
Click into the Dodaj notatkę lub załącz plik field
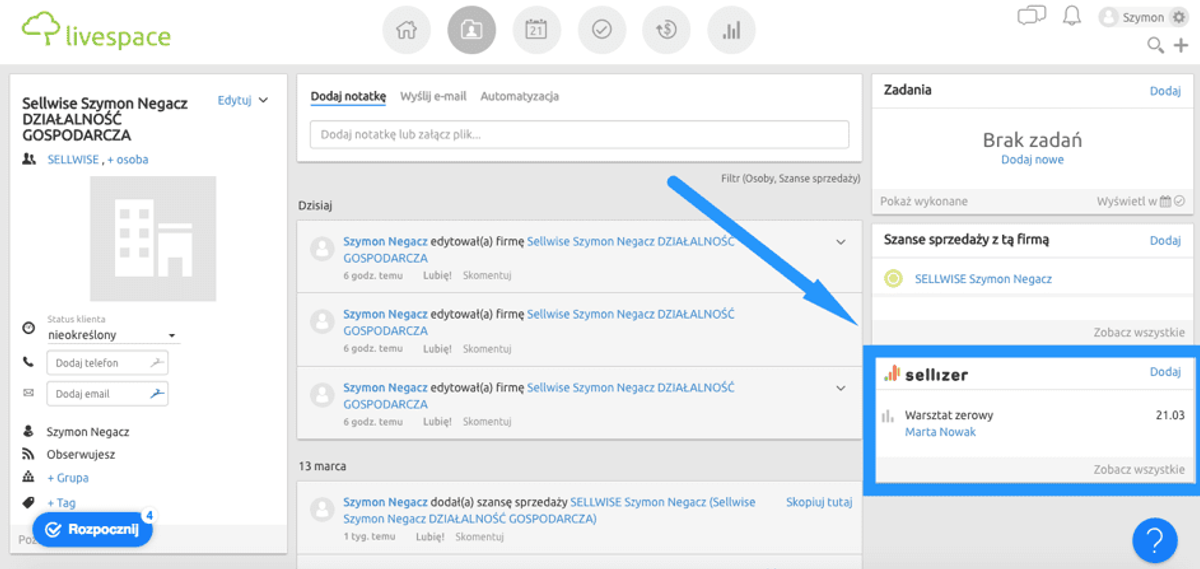point(579,134)
